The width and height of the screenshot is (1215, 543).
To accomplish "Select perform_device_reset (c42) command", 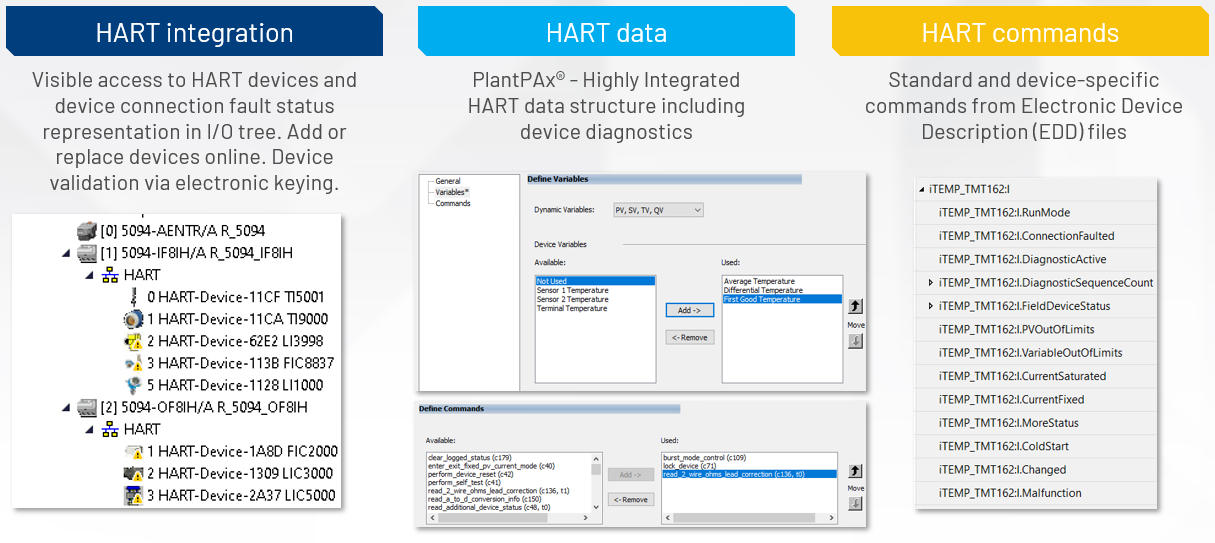I will click(469, 474).
